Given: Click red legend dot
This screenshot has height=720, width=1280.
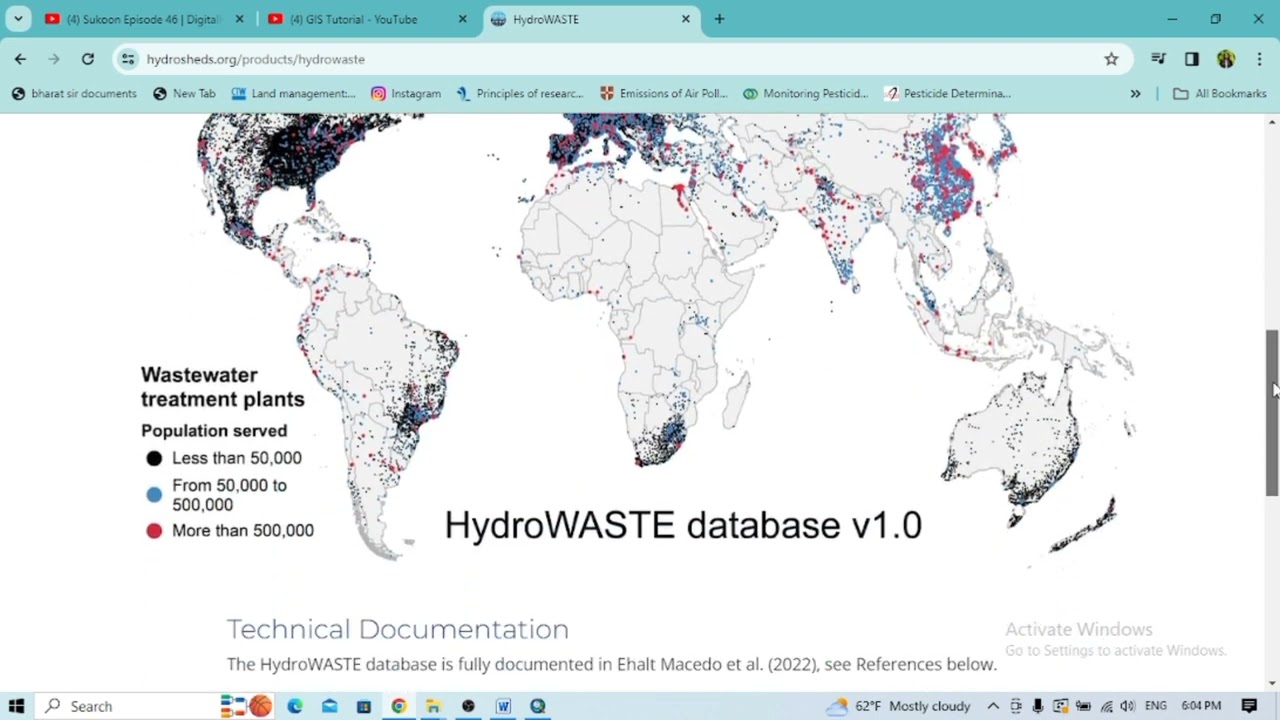Looking at the screenshot, I should (x=154, y=531).
